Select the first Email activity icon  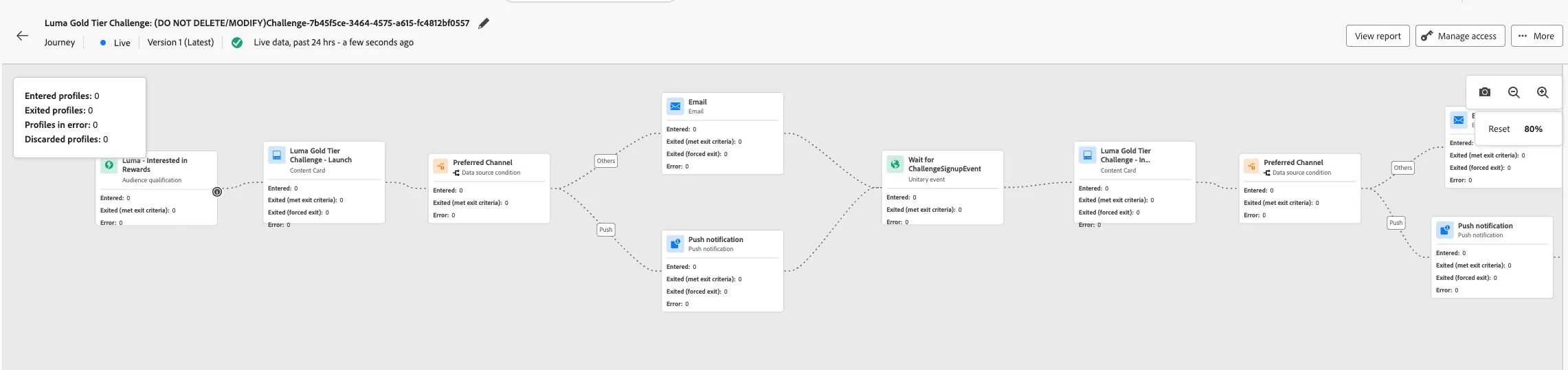[675, 106]
